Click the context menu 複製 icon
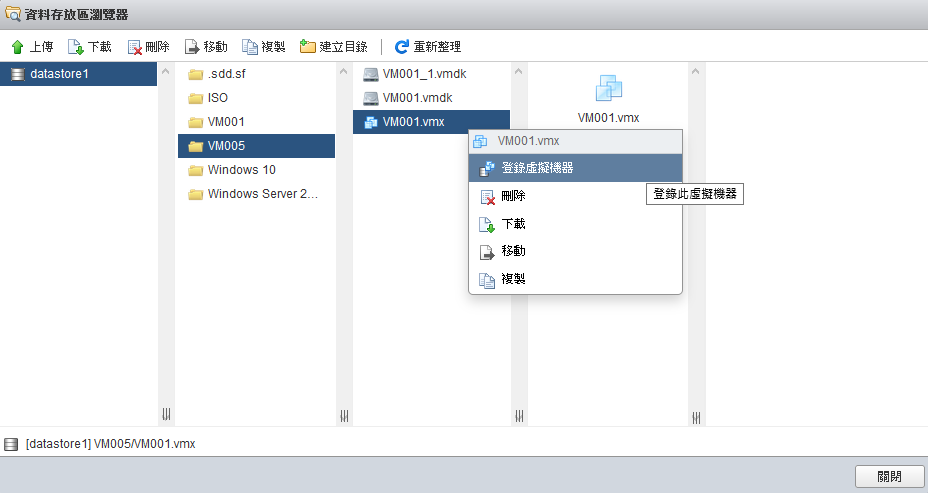This screenshot has height=493, width=928. pos(486,280)
